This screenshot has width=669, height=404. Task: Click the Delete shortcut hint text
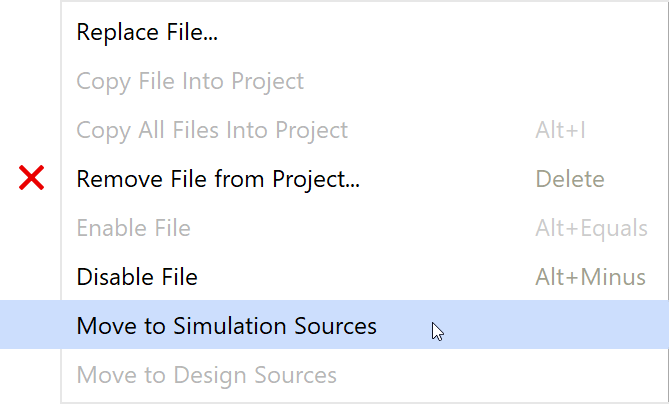(570, 179)
